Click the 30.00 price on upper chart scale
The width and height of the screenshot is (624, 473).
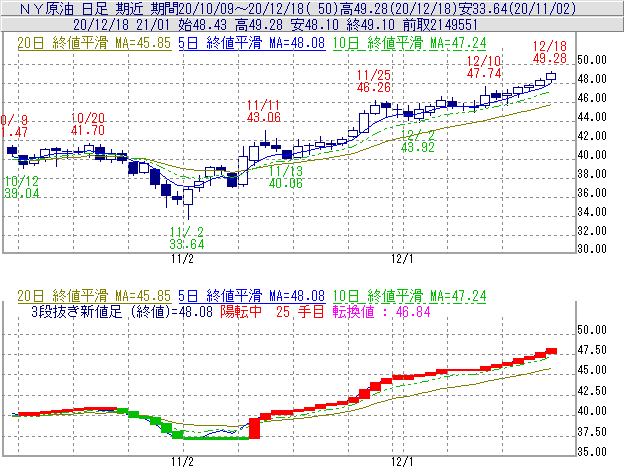592,249
